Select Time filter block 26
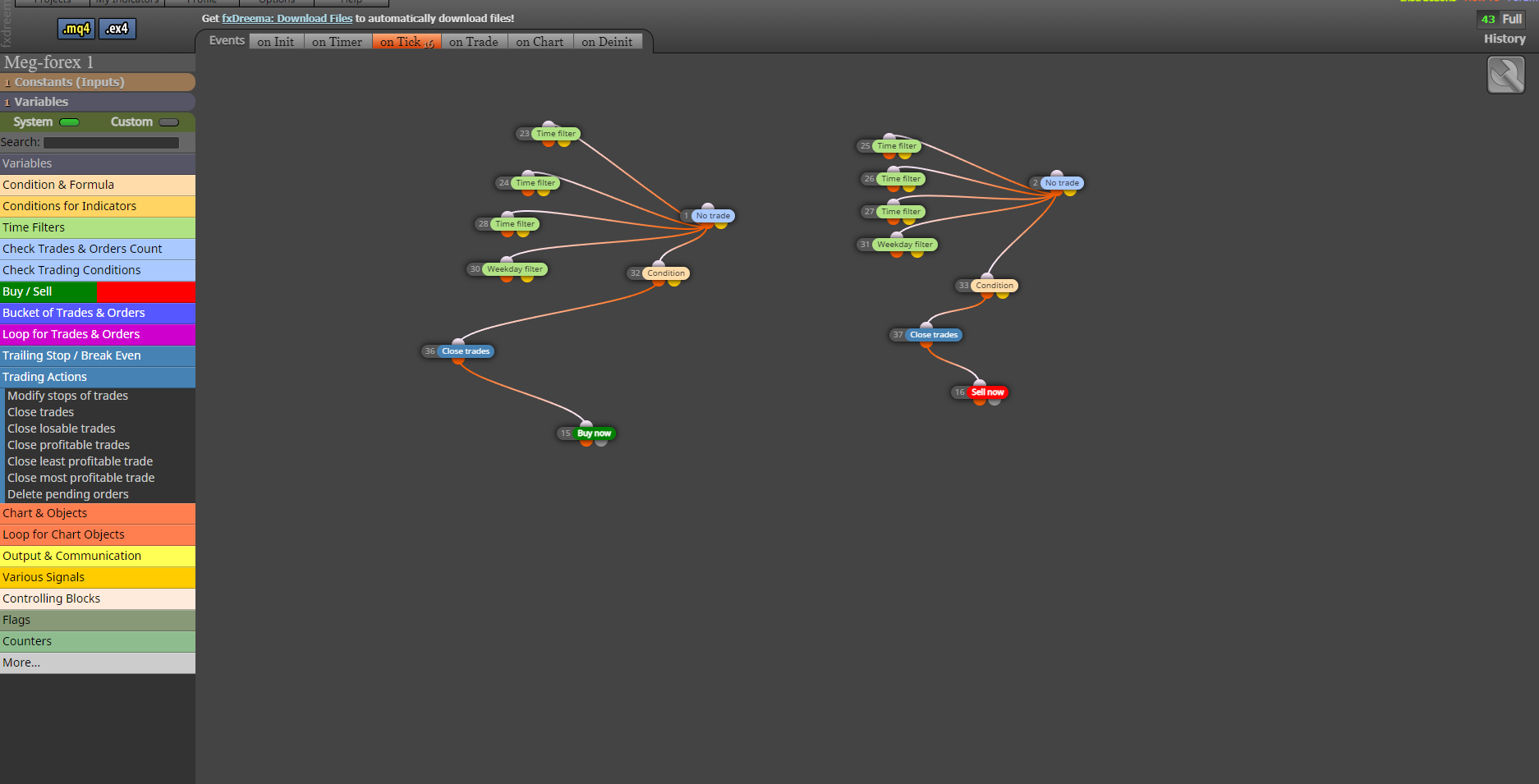The image size is (1539, 784). [901, 179]
